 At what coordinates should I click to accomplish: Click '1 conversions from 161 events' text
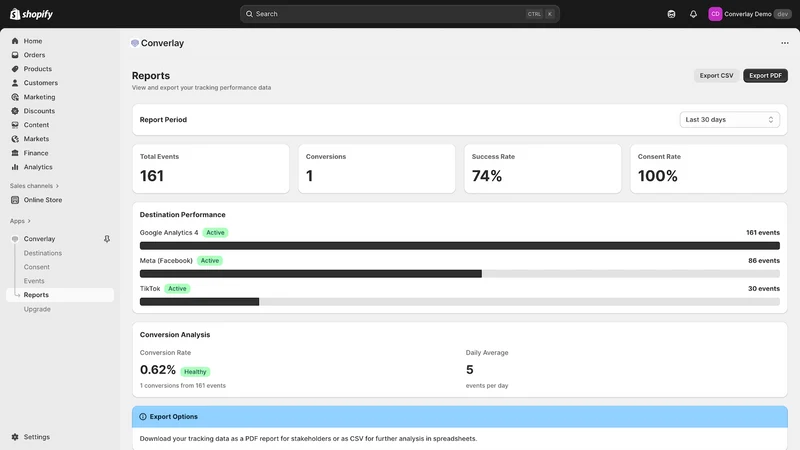(x=183, y=386)
